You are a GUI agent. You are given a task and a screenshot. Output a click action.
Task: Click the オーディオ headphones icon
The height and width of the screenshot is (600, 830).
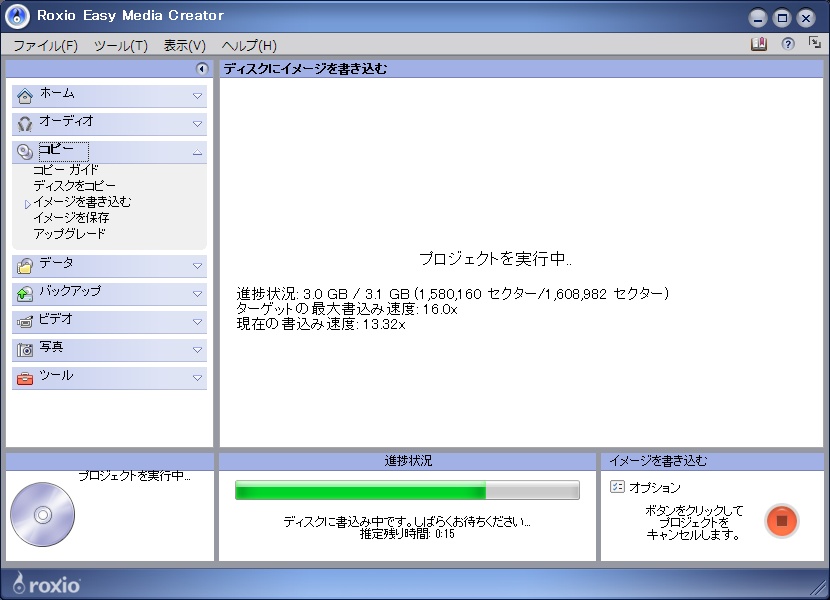point(24,124)
